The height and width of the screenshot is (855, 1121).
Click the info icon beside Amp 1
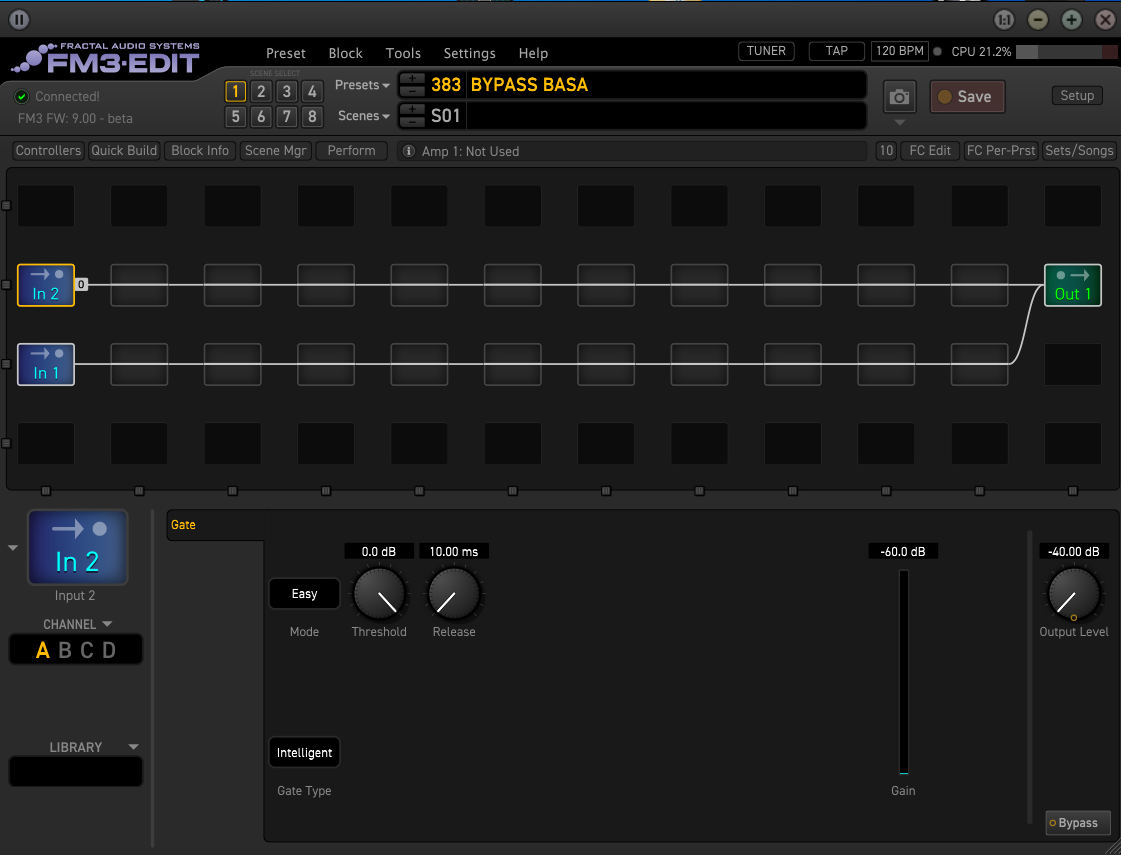409,151
